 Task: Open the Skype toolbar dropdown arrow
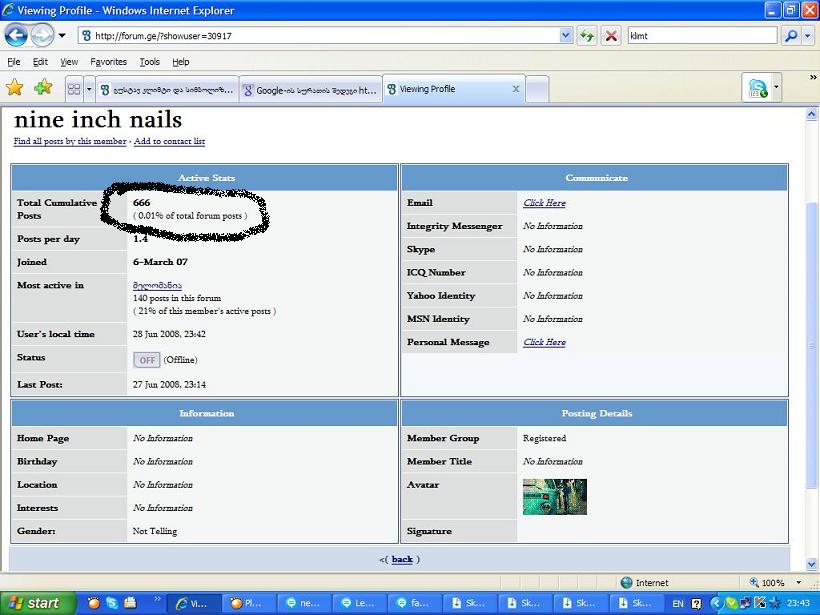tap(776, 87)
